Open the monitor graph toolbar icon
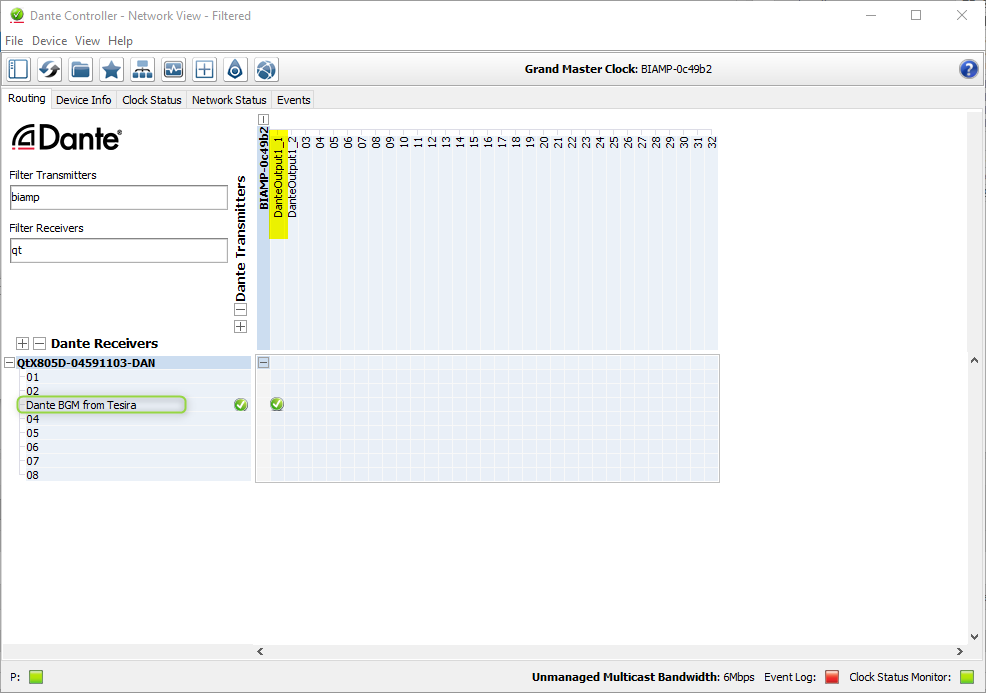The image size is (986, 693). tap(174, 69)
